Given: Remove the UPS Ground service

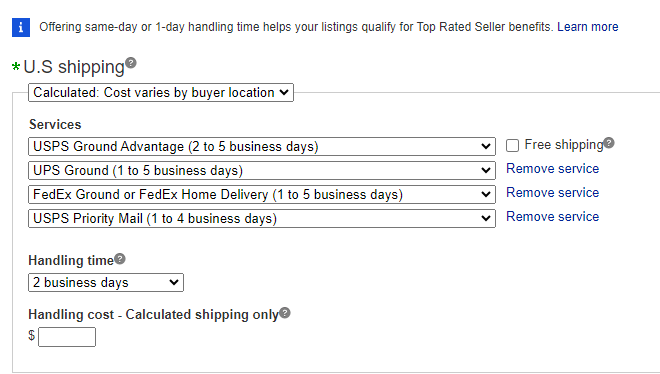Looking at the screenshot, I should [552, 169].
